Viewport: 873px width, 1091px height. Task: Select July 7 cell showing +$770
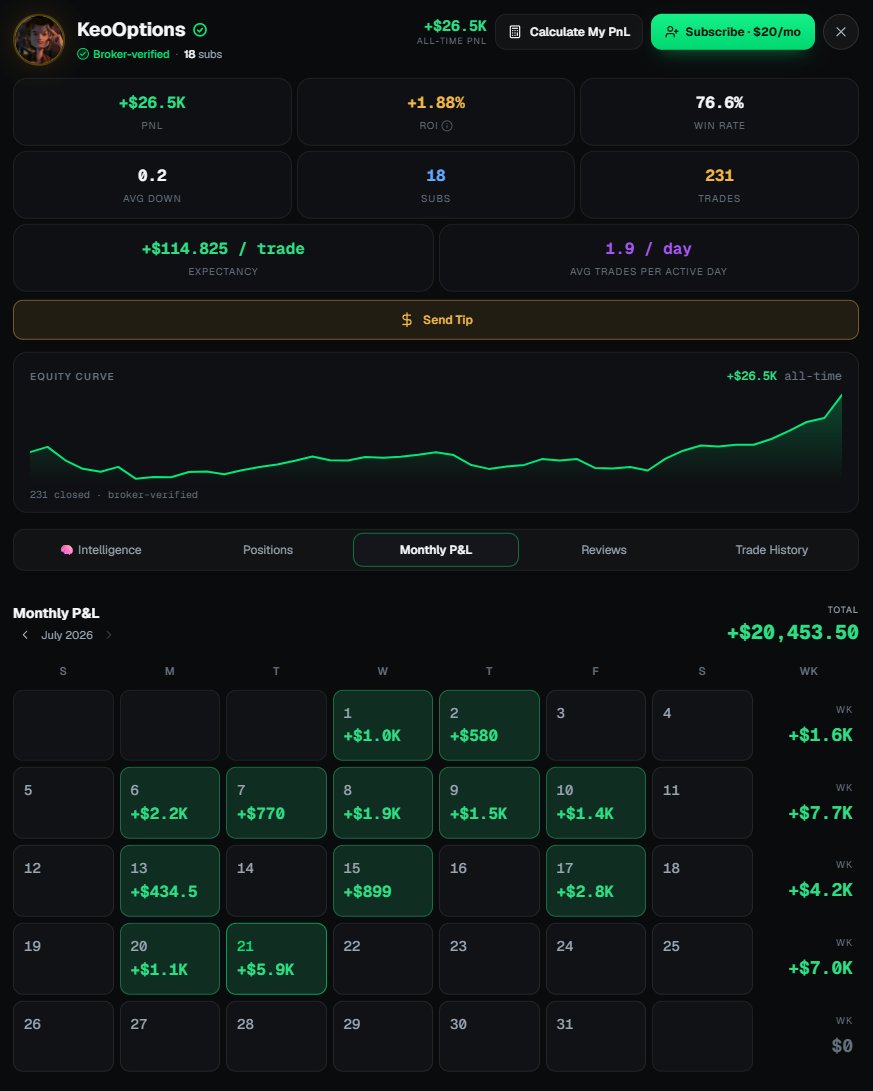coord(276,803)
